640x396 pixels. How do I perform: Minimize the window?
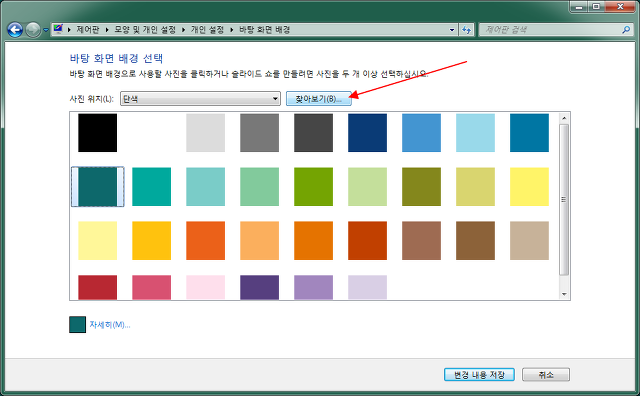[579, 7]
